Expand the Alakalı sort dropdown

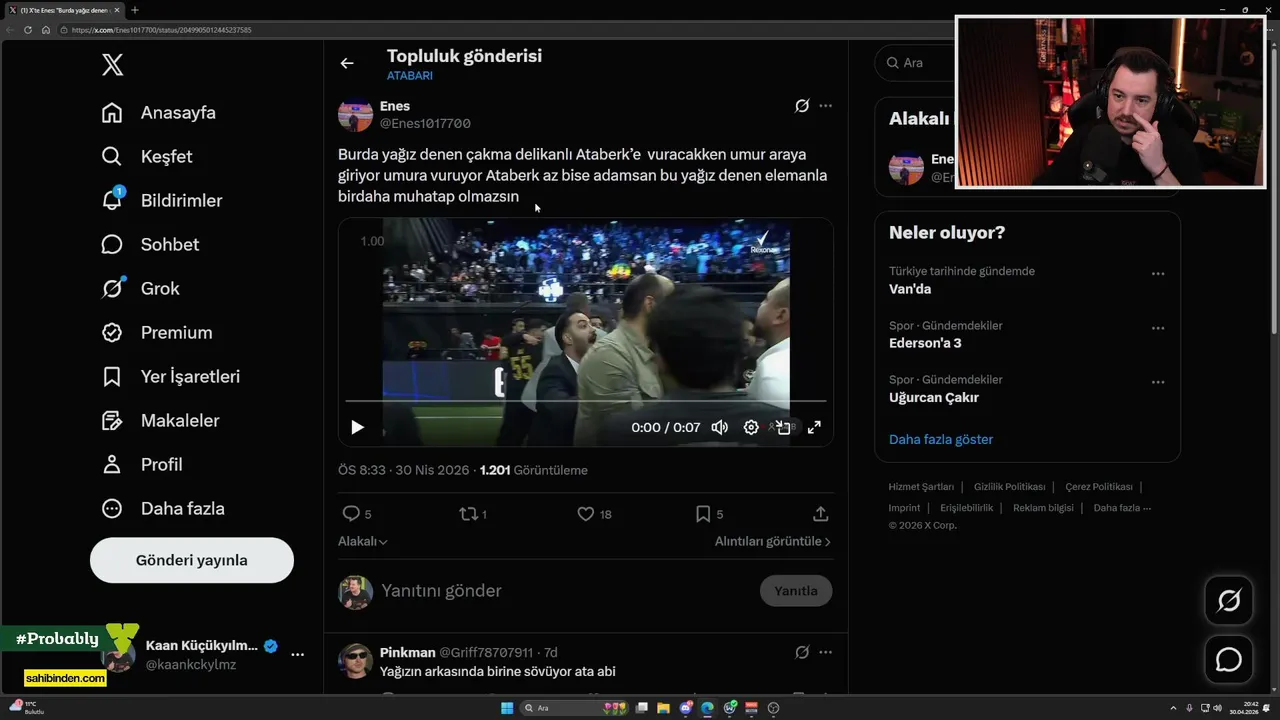(x=363, y=541)
